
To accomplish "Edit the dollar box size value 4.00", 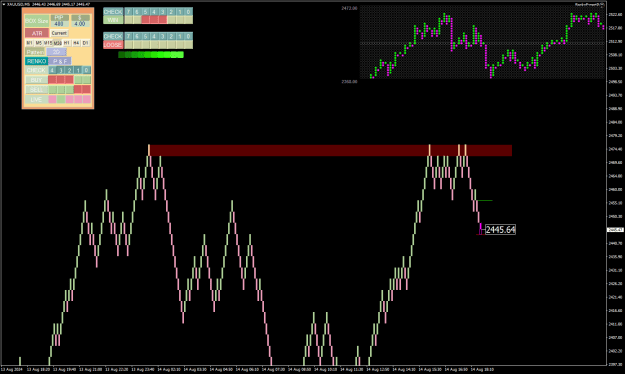I will pos(80,24).
